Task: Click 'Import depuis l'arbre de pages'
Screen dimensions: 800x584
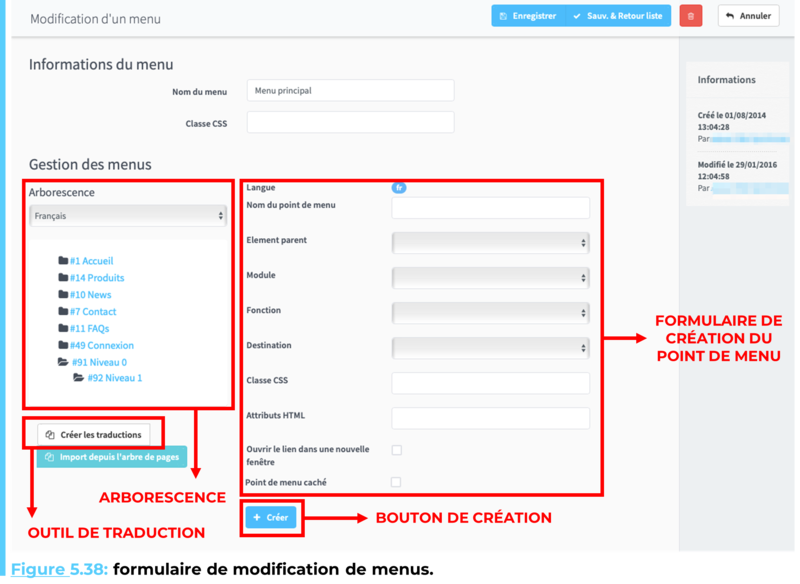Action: (x=112, y=457)
